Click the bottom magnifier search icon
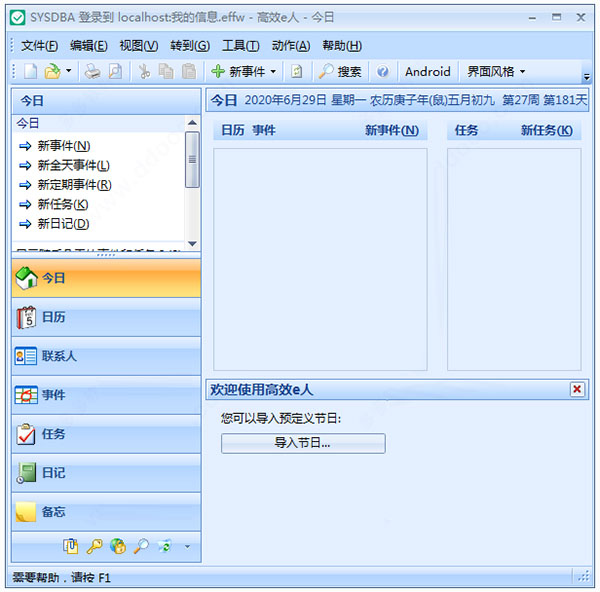This screenshot has width=600, height=592. (x=141, y=546)
